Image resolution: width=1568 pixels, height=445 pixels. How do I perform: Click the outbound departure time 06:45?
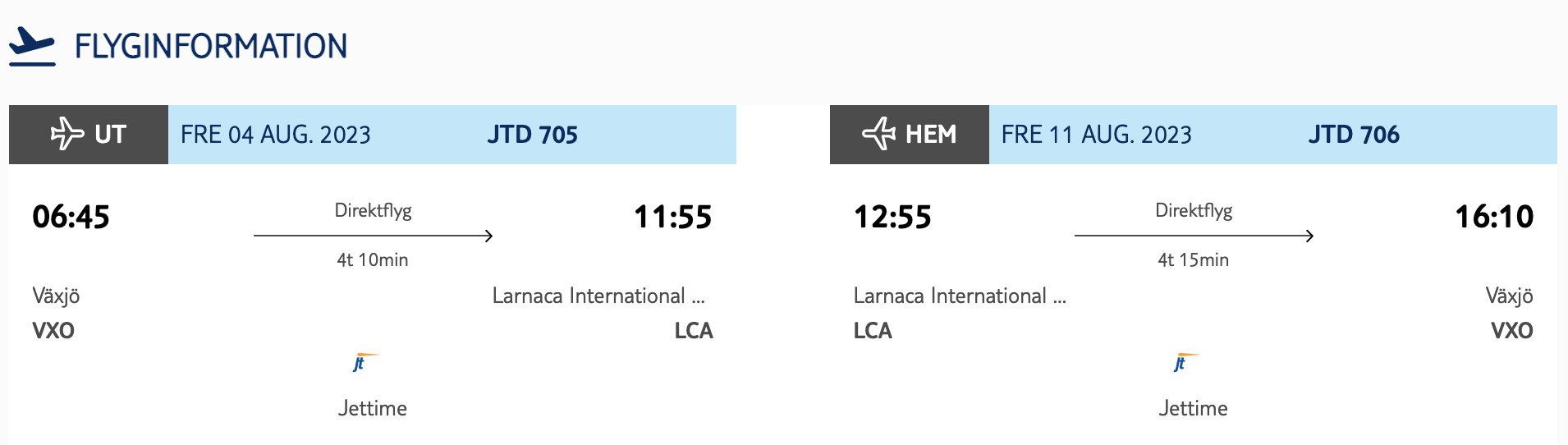[x=71, y=217]
